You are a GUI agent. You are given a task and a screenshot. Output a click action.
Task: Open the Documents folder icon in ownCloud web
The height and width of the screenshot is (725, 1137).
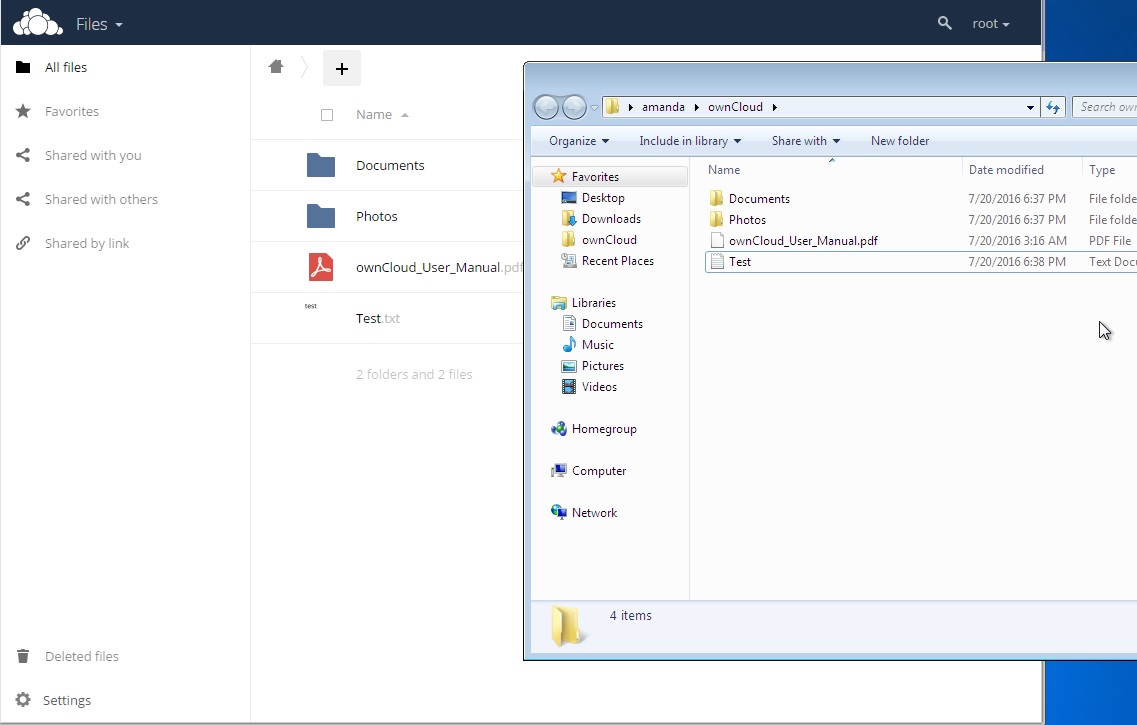tap(321, 165)
